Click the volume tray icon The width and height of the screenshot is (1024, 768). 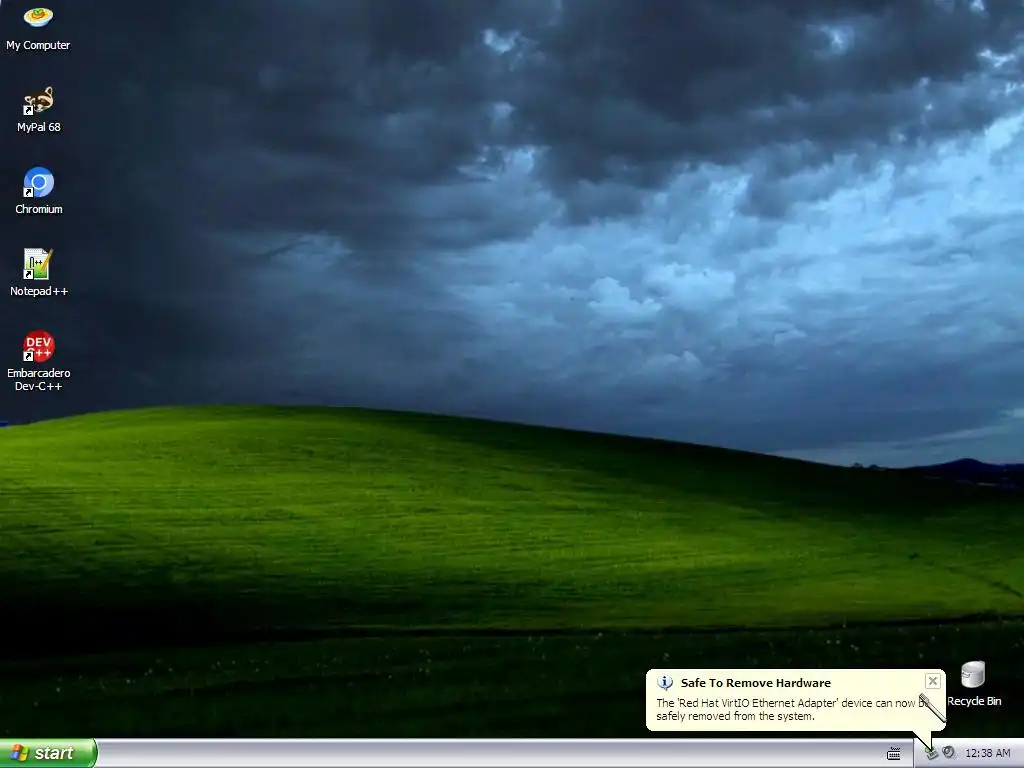point(949,753)
